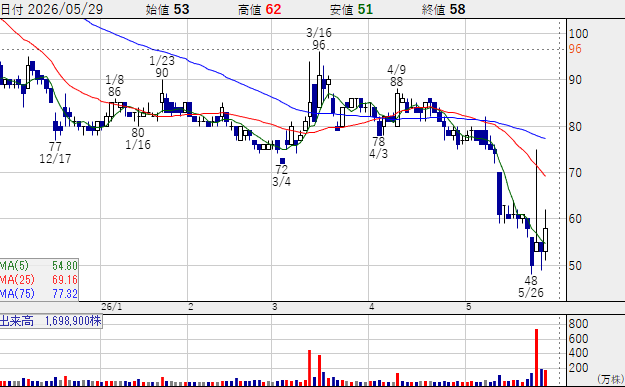Screen dimensions: 625x387
Task: Select the opening price value 53
Action: tap(181, 9)
